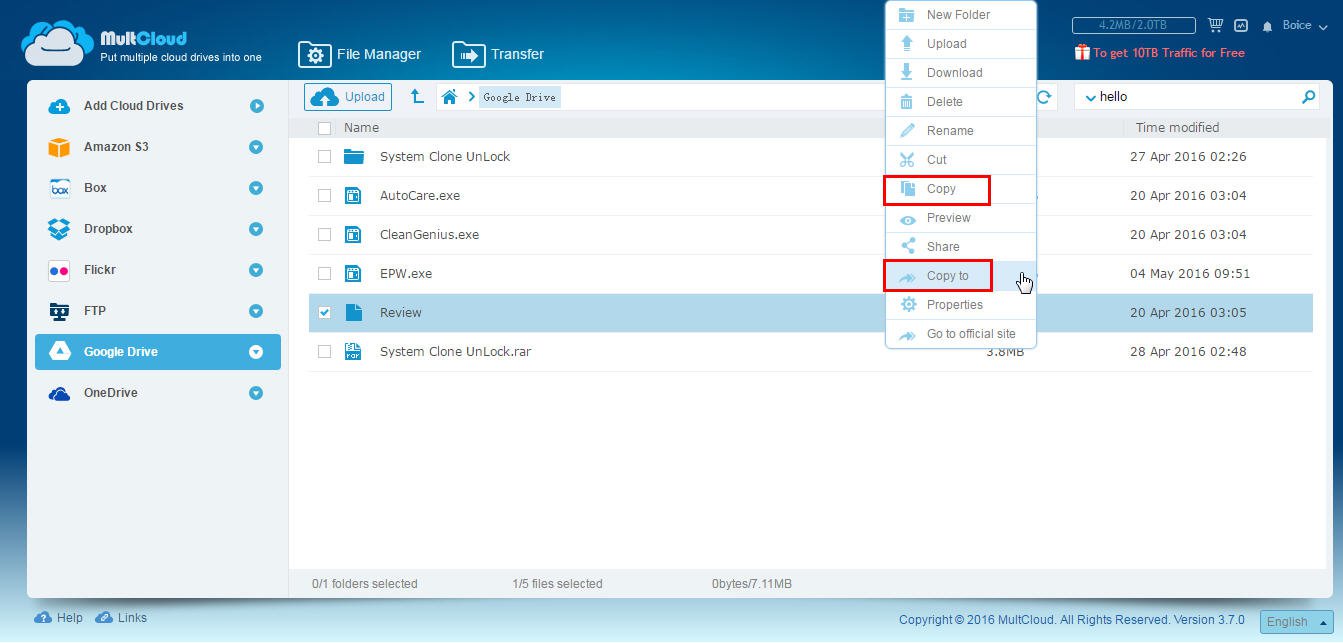Sort by the Name column header
1343x643 pixels.
click(x=361, y=128)
